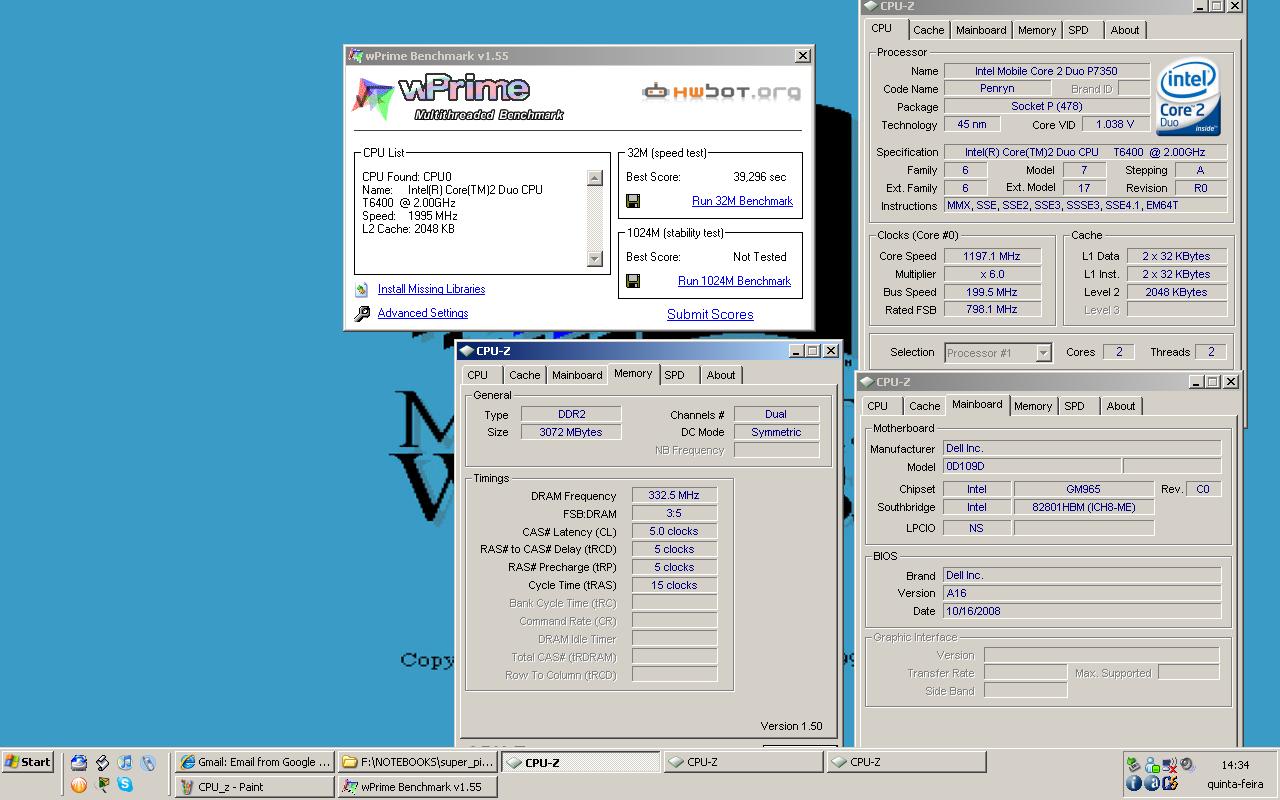Image resolution: width=1280 pixels, height=800 pixels.
Task: Click the CPU List scrollbar up arrow
Action: click(x=594, y=178)
